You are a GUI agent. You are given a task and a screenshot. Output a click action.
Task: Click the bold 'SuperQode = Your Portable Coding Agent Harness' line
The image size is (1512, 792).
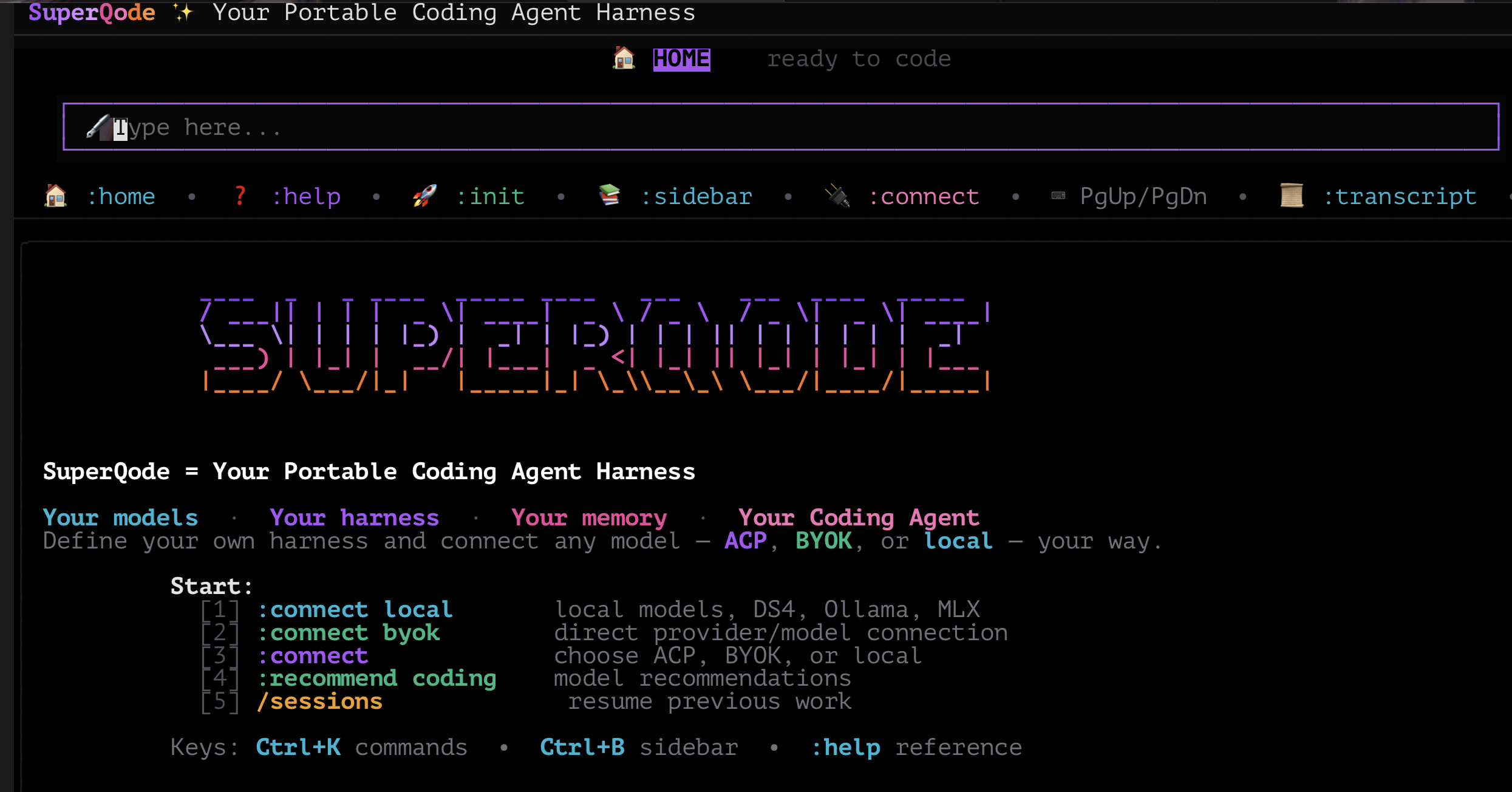pos(369,472)
